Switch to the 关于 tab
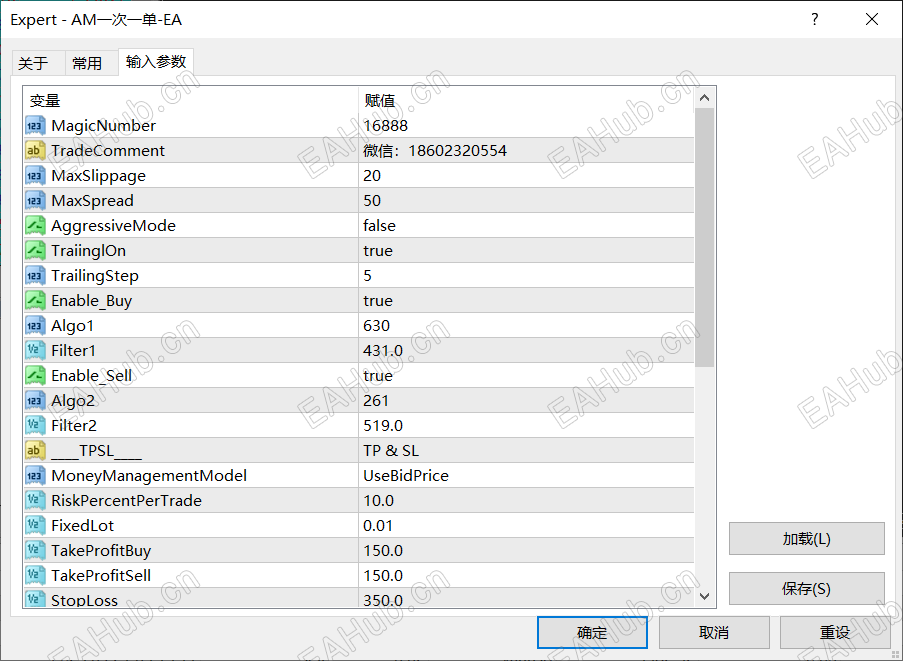Viewport: 903px width, 661px height. [x=39, y=63]
